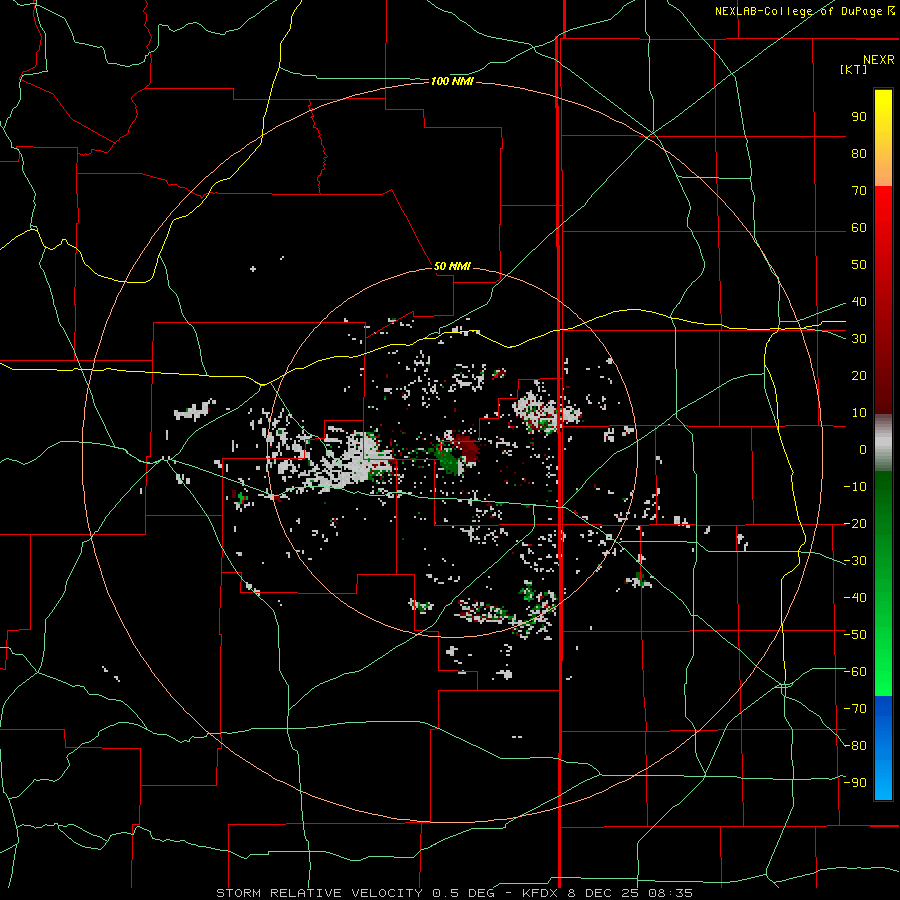Click the 100 NMI range ring label

coord(452,82)
